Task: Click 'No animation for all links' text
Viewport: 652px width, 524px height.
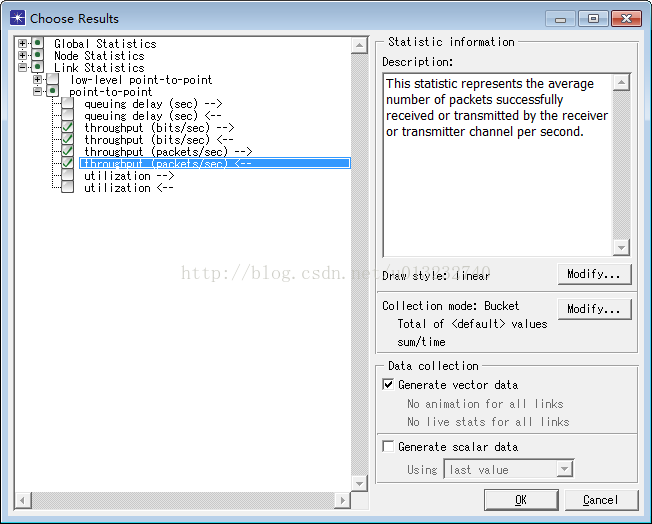Action: [485, 404]
